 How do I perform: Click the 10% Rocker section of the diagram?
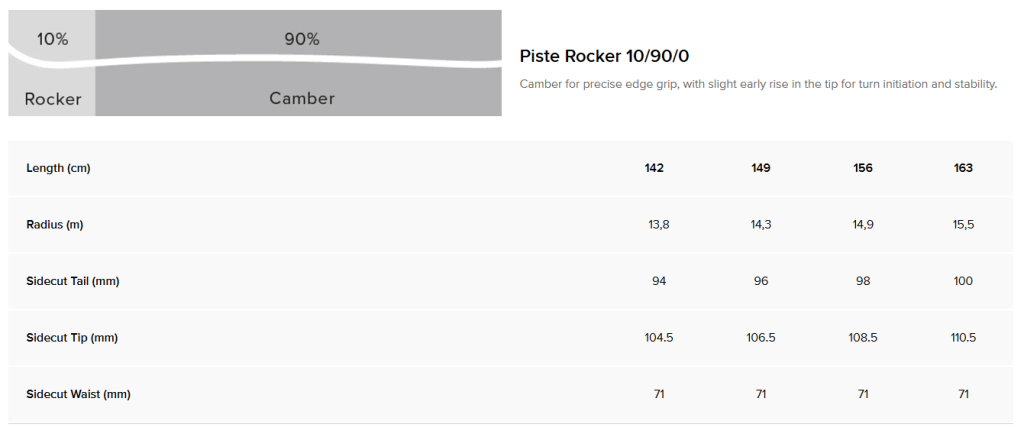52,64
